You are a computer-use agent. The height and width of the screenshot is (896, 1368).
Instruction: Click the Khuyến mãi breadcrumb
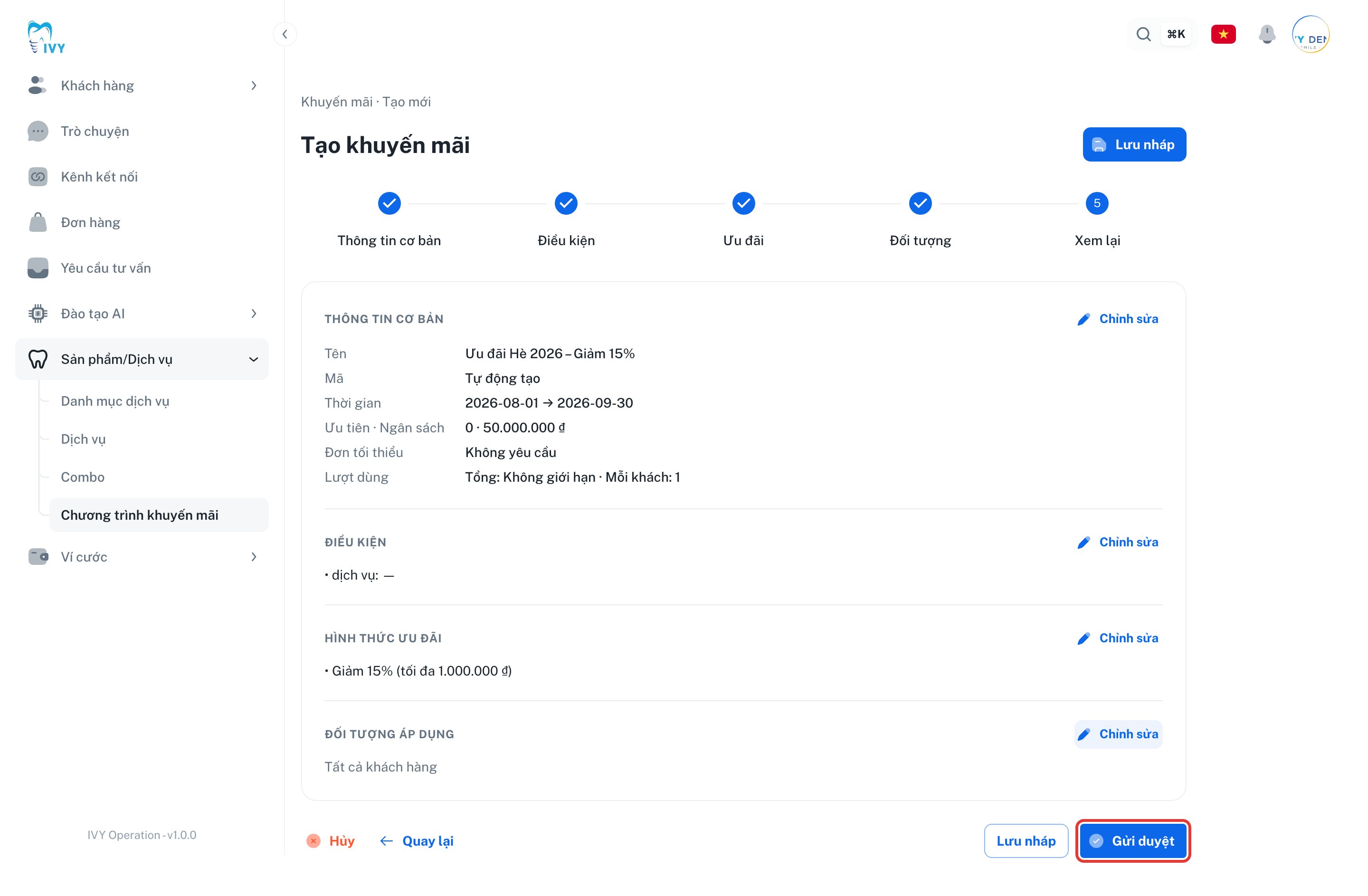click(337, 102)
